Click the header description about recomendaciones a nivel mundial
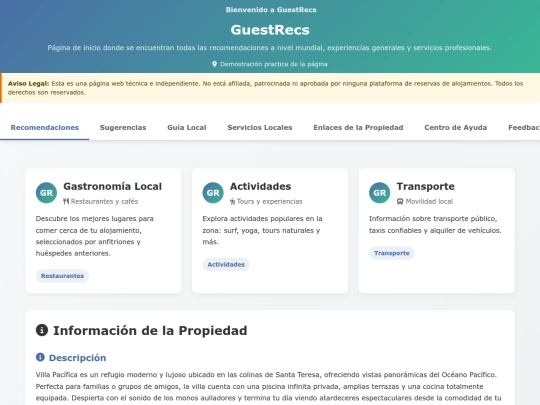Viewport: 540px width, 405px height. (270, 48)
